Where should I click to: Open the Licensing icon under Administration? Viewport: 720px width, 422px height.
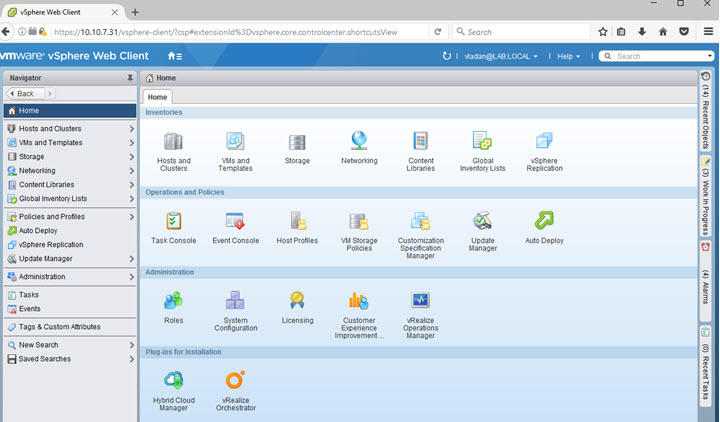coord(297,301)
